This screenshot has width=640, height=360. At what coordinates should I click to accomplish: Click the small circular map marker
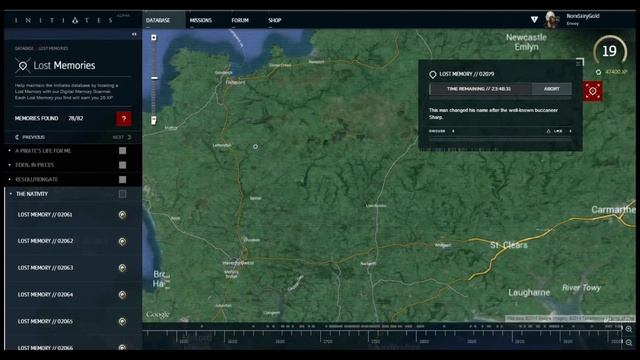point(256,147)
